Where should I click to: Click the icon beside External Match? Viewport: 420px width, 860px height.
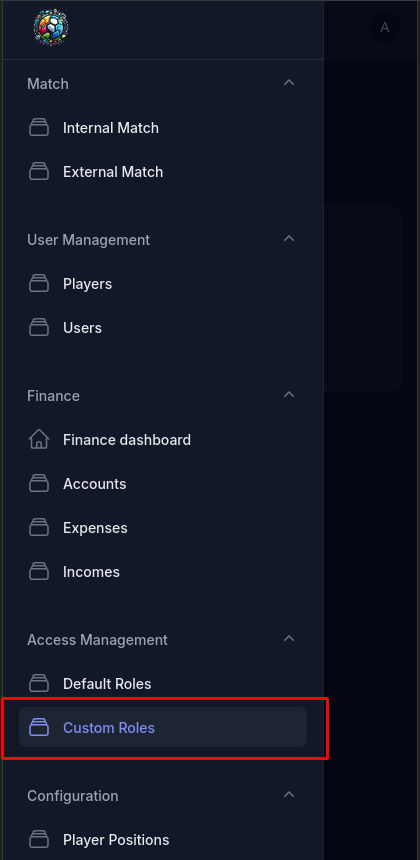(x=39, y=172)
